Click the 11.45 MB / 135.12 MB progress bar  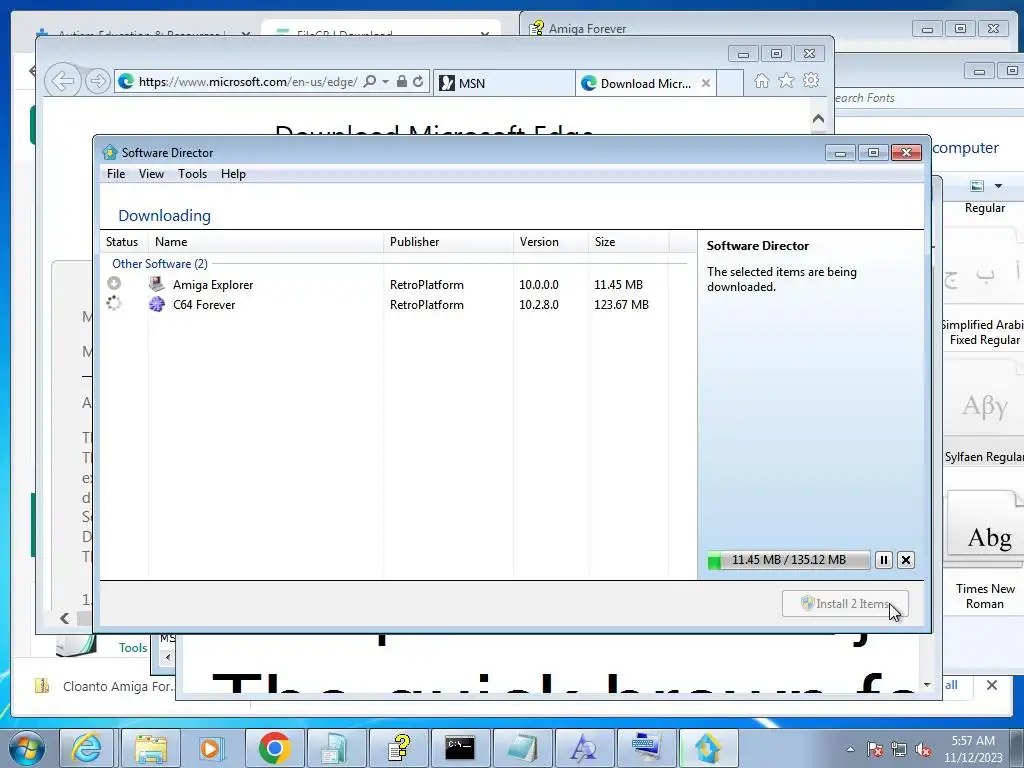(x=788, y=560)
